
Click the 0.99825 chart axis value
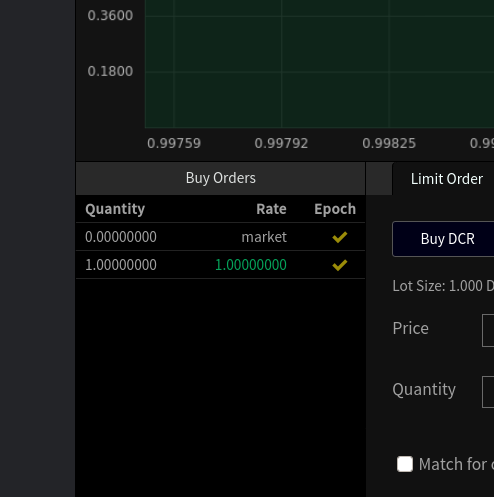(389, 143)
